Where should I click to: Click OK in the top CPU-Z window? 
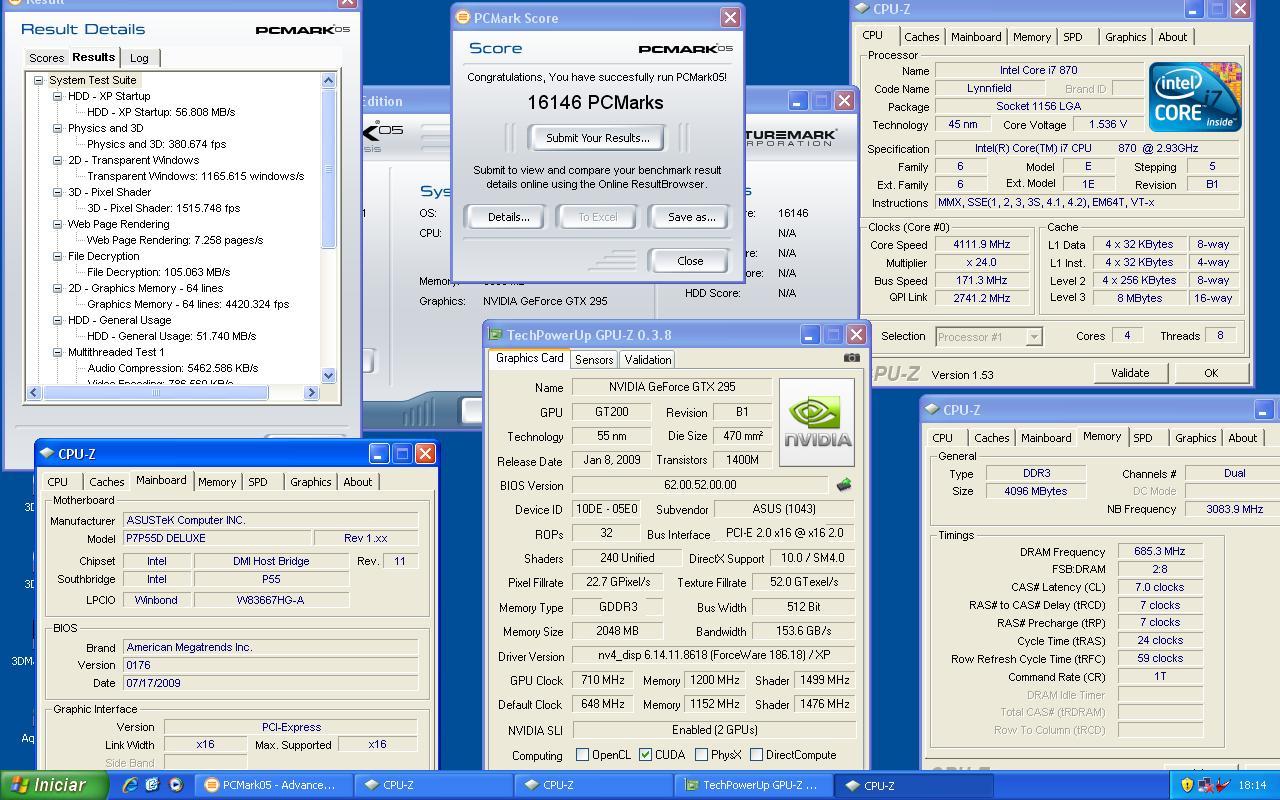point(1211,373)
